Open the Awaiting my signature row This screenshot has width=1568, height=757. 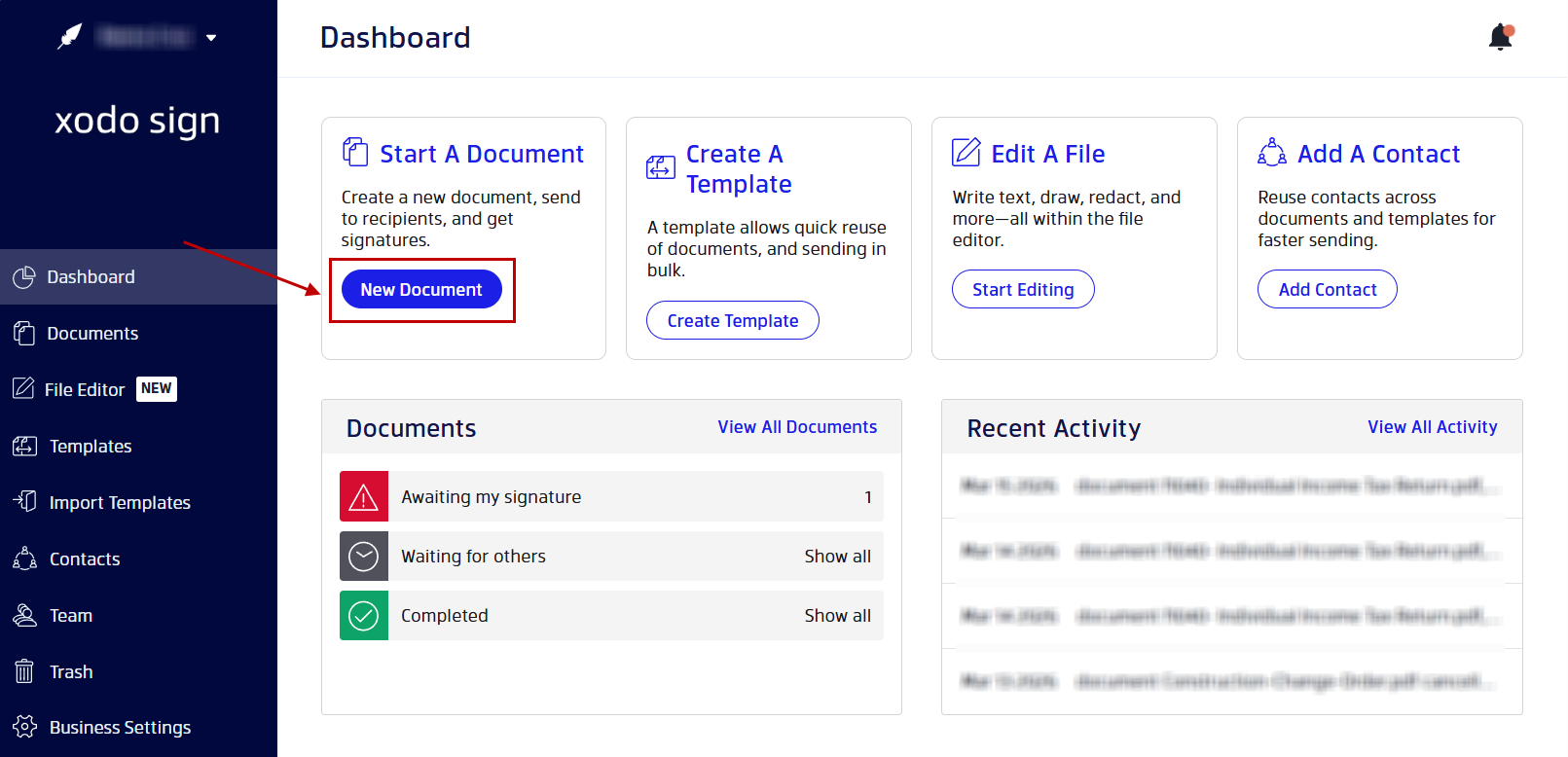click(611, 496)
